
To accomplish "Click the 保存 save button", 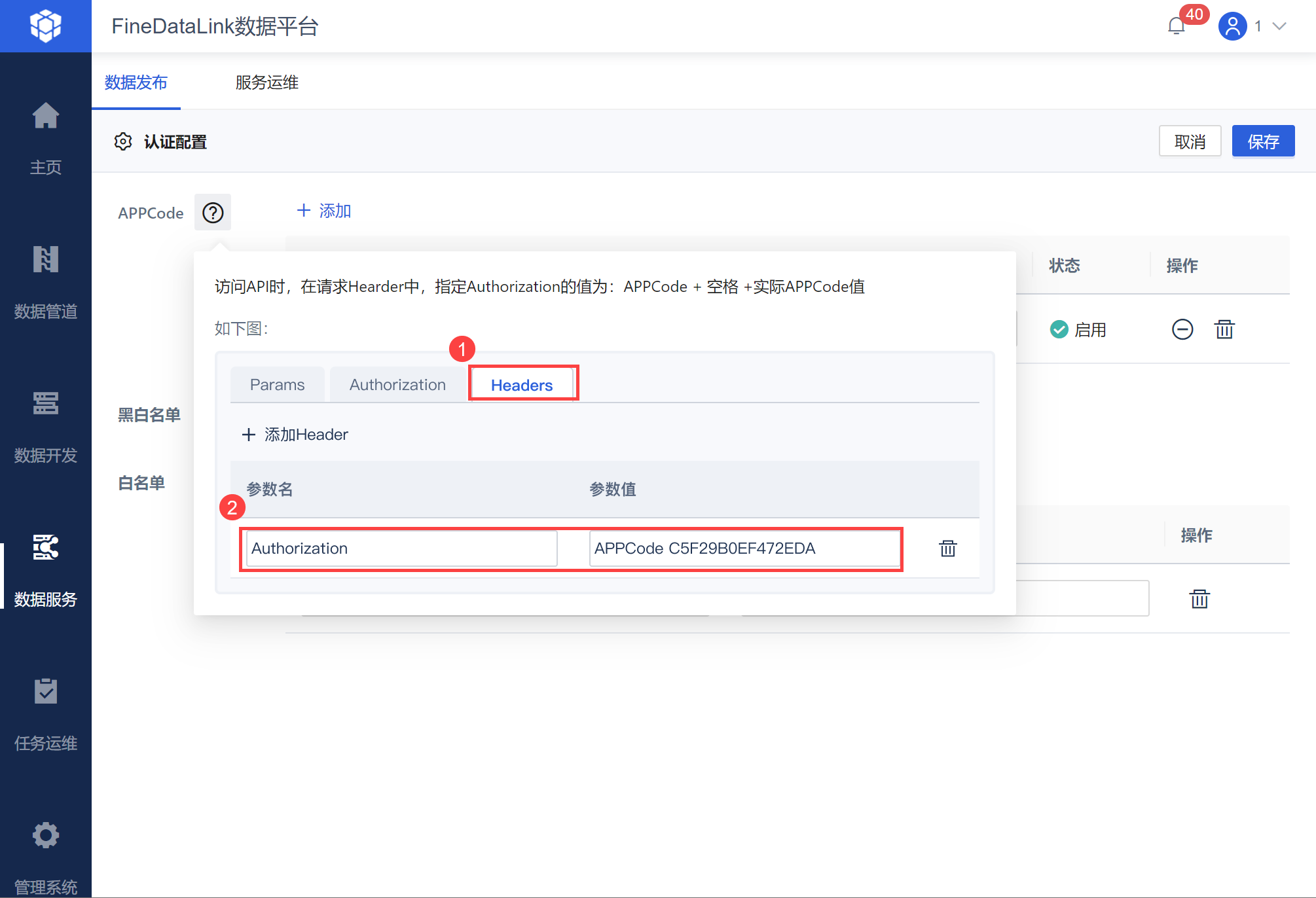I will [x=1262, y=141].
